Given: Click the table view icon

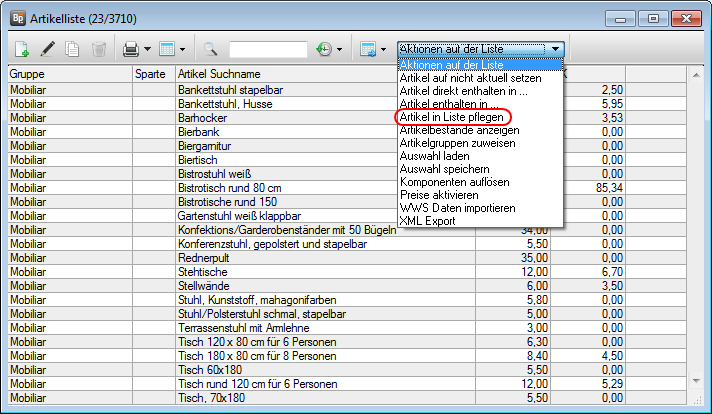Looking at the screenshot, I should (167, 48).
